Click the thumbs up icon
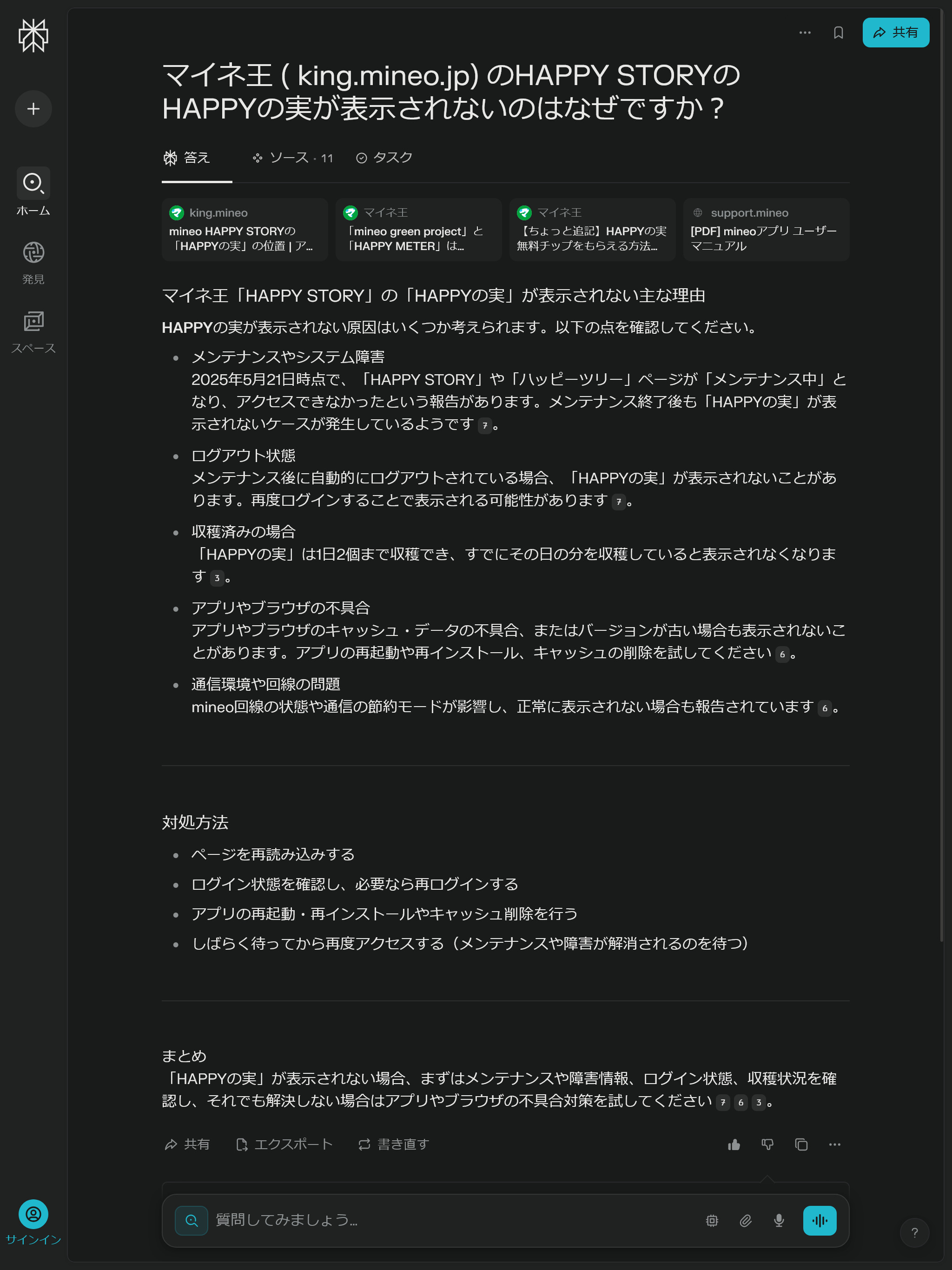The image size is (952, 1270). [x=734, y=1145]
